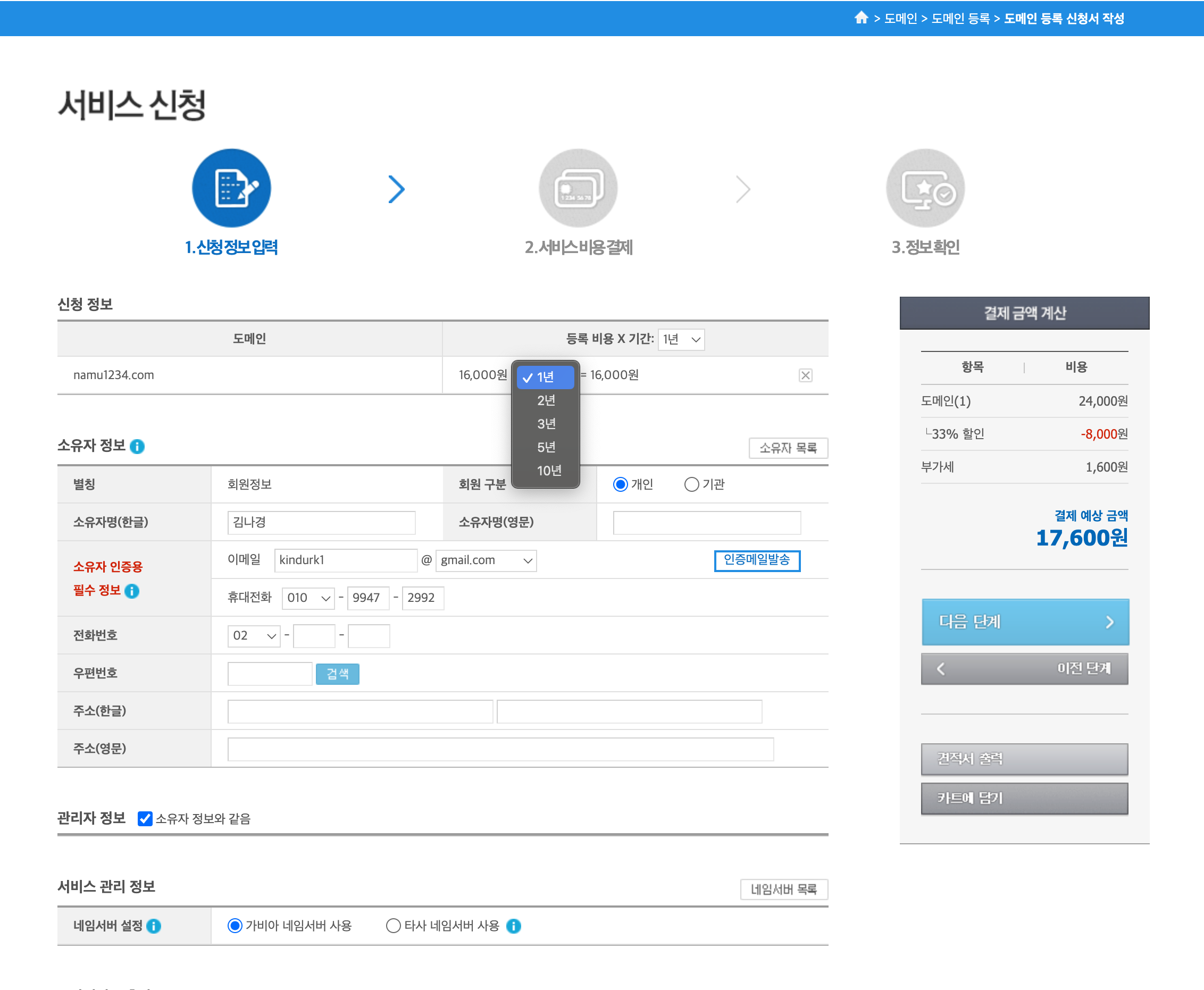
Task: Click the step 3 confirmation monitor icon
Action: tap(924, 188)
